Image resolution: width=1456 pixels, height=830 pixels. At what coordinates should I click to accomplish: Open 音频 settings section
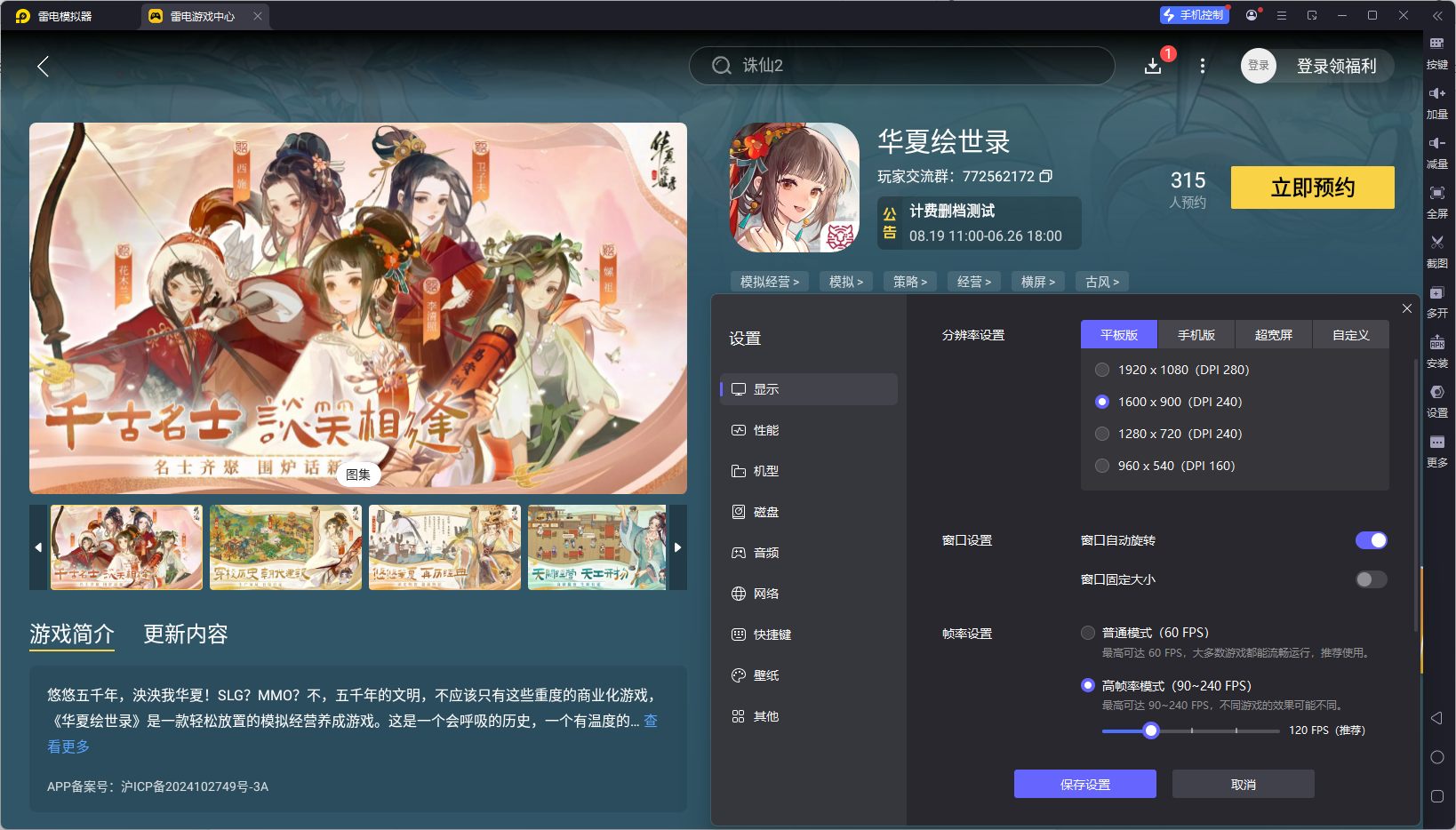pyautogui.click(x=809, y=553)
